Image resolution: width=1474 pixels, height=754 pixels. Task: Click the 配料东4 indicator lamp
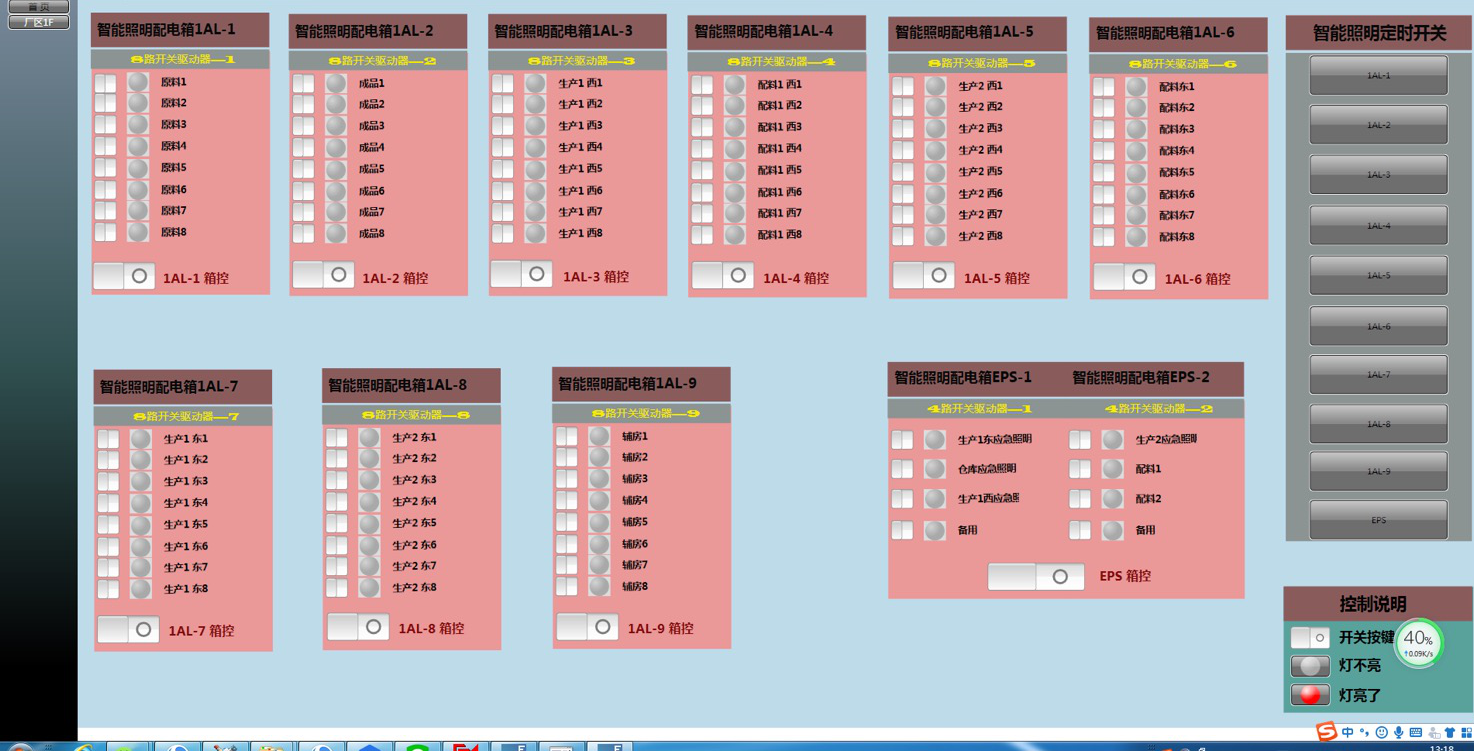point(1136,151)
